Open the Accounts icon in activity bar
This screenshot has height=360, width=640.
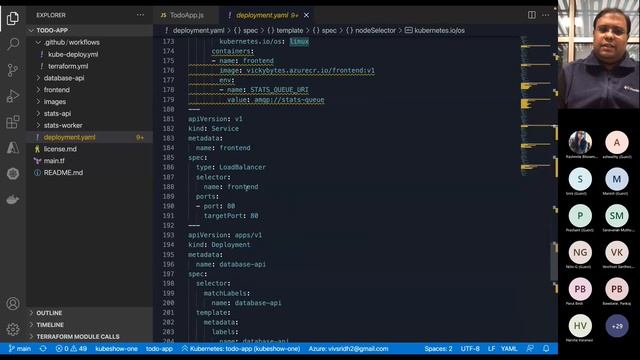(x=13, y=304)
